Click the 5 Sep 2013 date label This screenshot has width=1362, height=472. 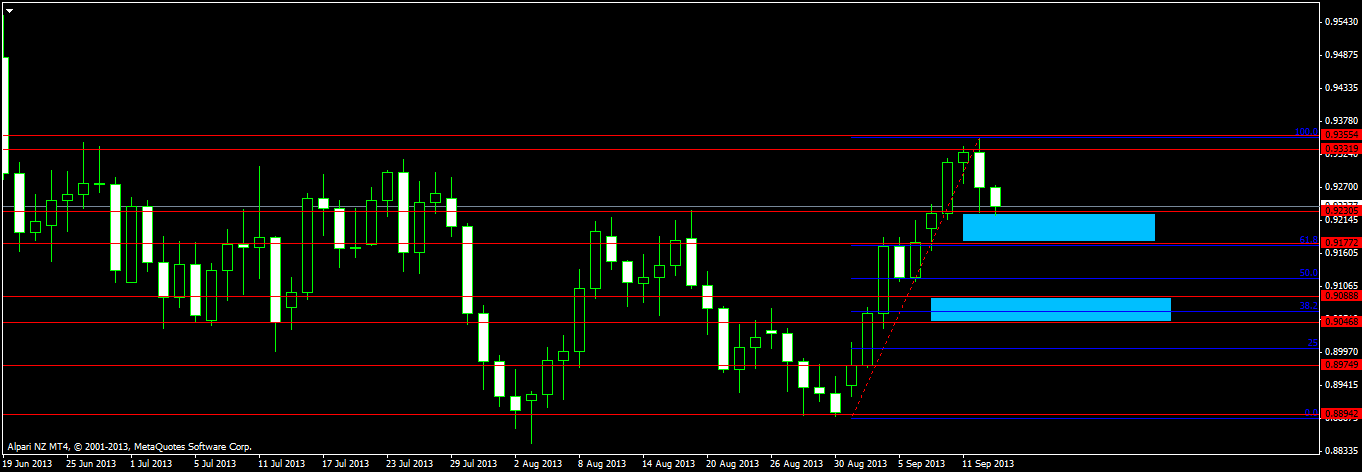(920, 464)
